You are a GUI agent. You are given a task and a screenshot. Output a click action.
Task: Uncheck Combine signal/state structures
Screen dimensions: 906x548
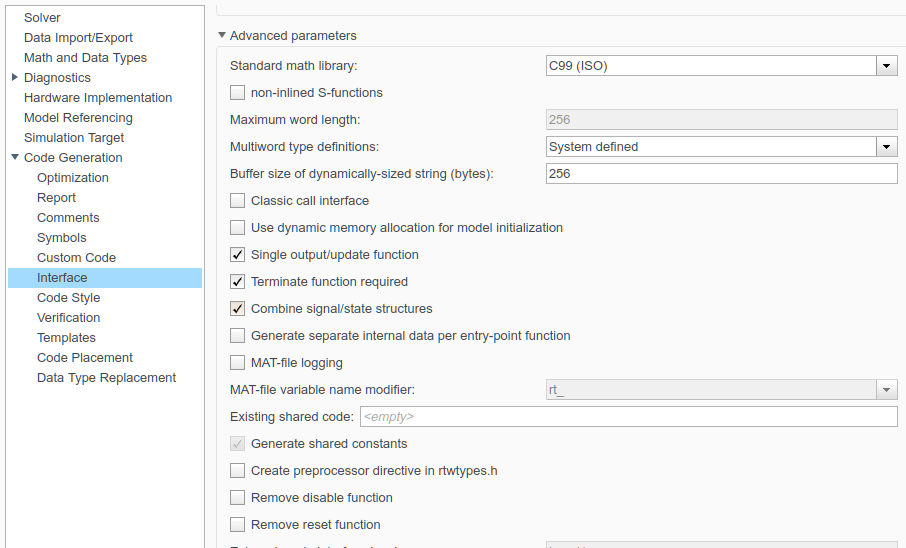237,309
